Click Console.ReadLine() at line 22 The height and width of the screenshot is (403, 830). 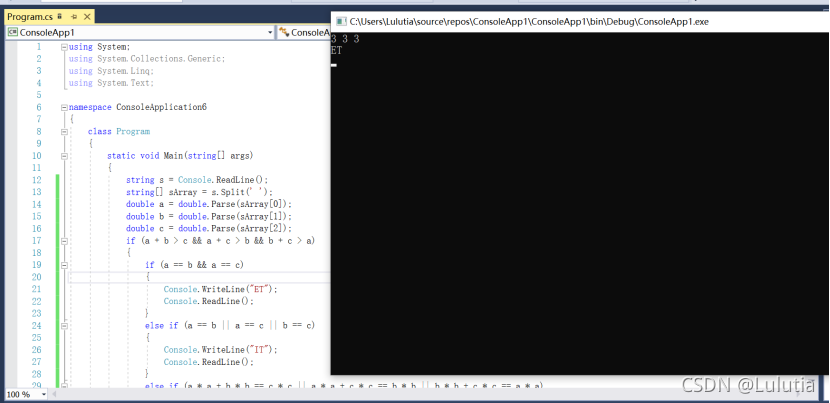[x=209, y=301]
